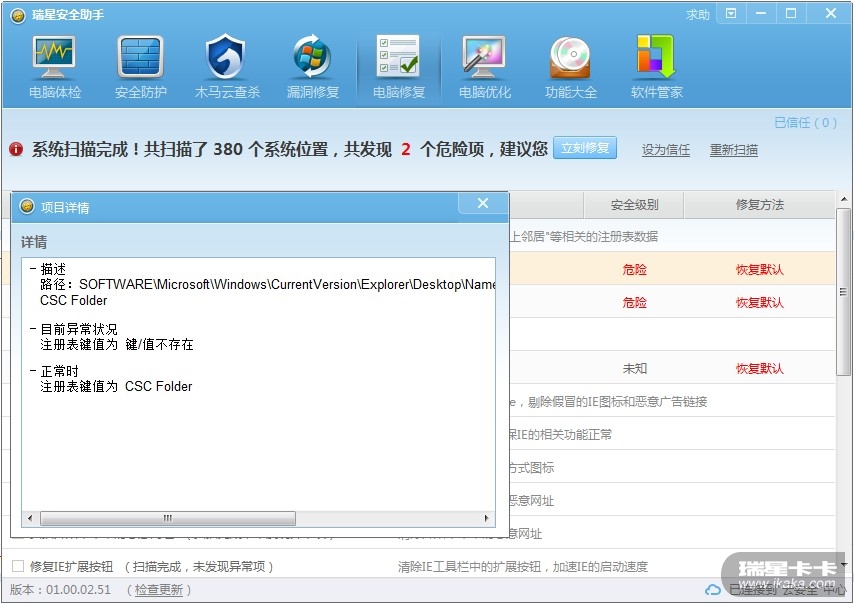
Task: Click the 瑞星安全助手 title bar logo
Action: pyautogui.click(x=18, y=15)
